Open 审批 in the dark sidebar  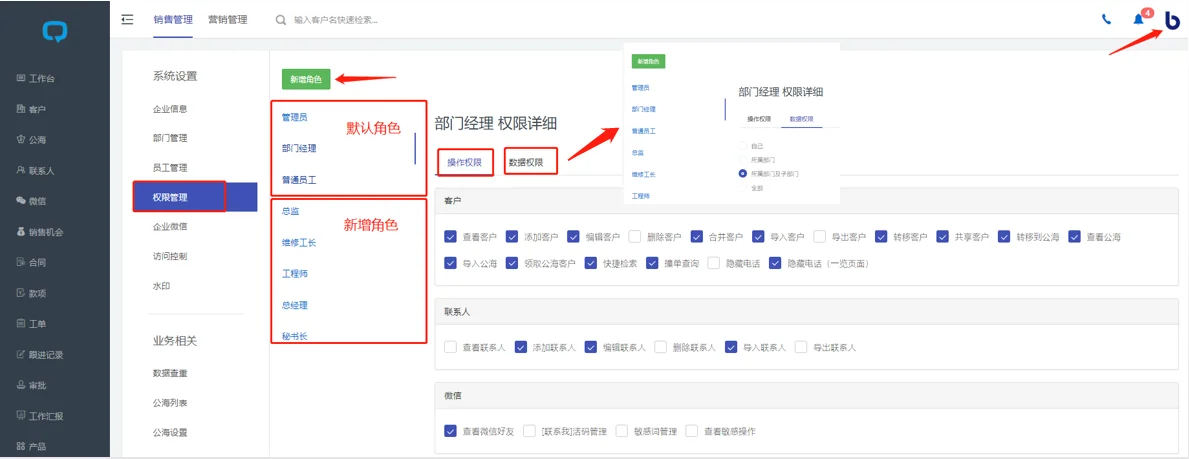[x=30, y=385]
